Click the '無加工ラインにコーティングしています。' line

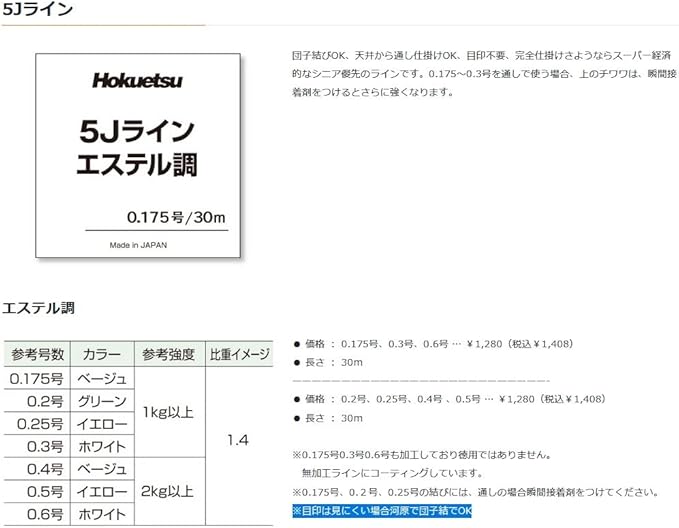[392, 473]
